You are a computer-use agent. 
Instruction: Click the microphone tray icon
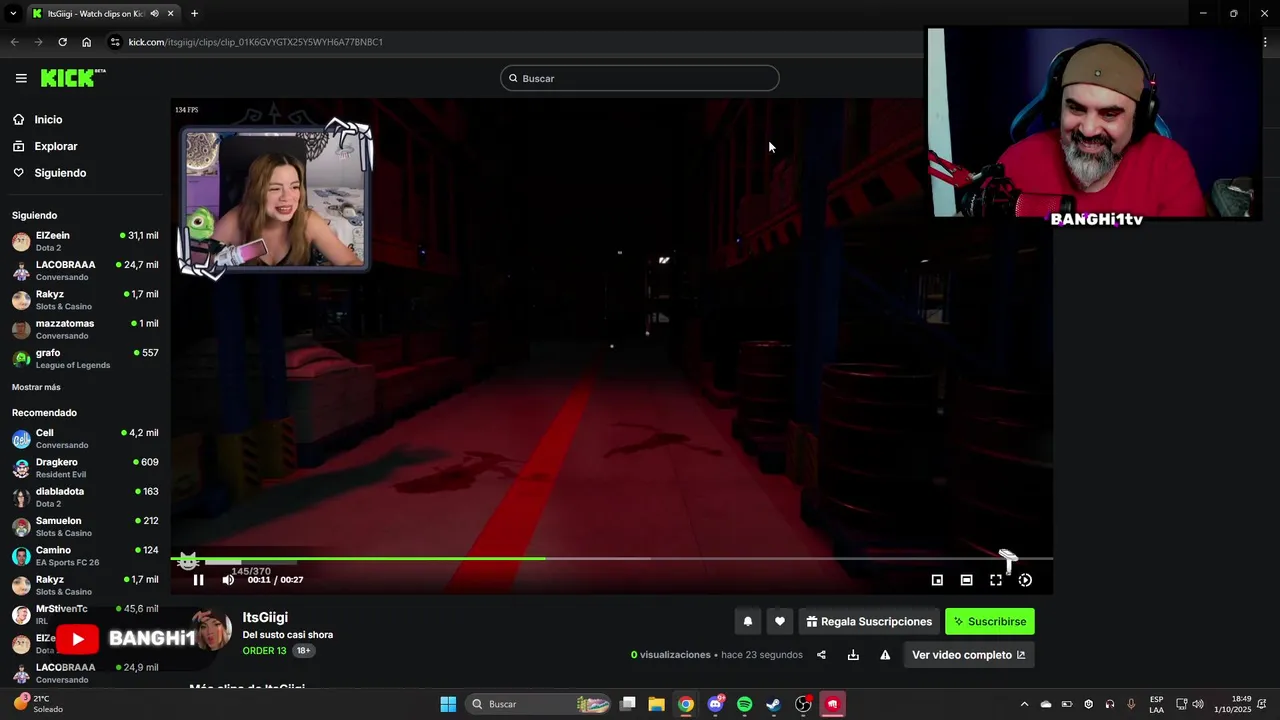[x=1131, y=704]
